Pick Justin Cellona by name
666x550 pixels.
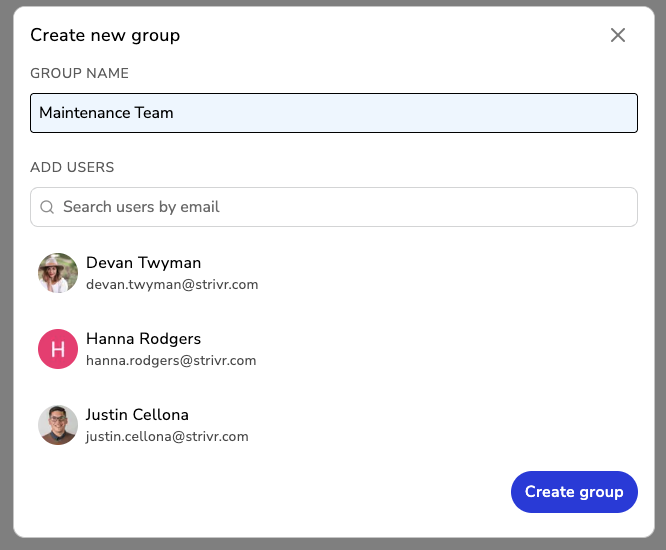[137, 415]
